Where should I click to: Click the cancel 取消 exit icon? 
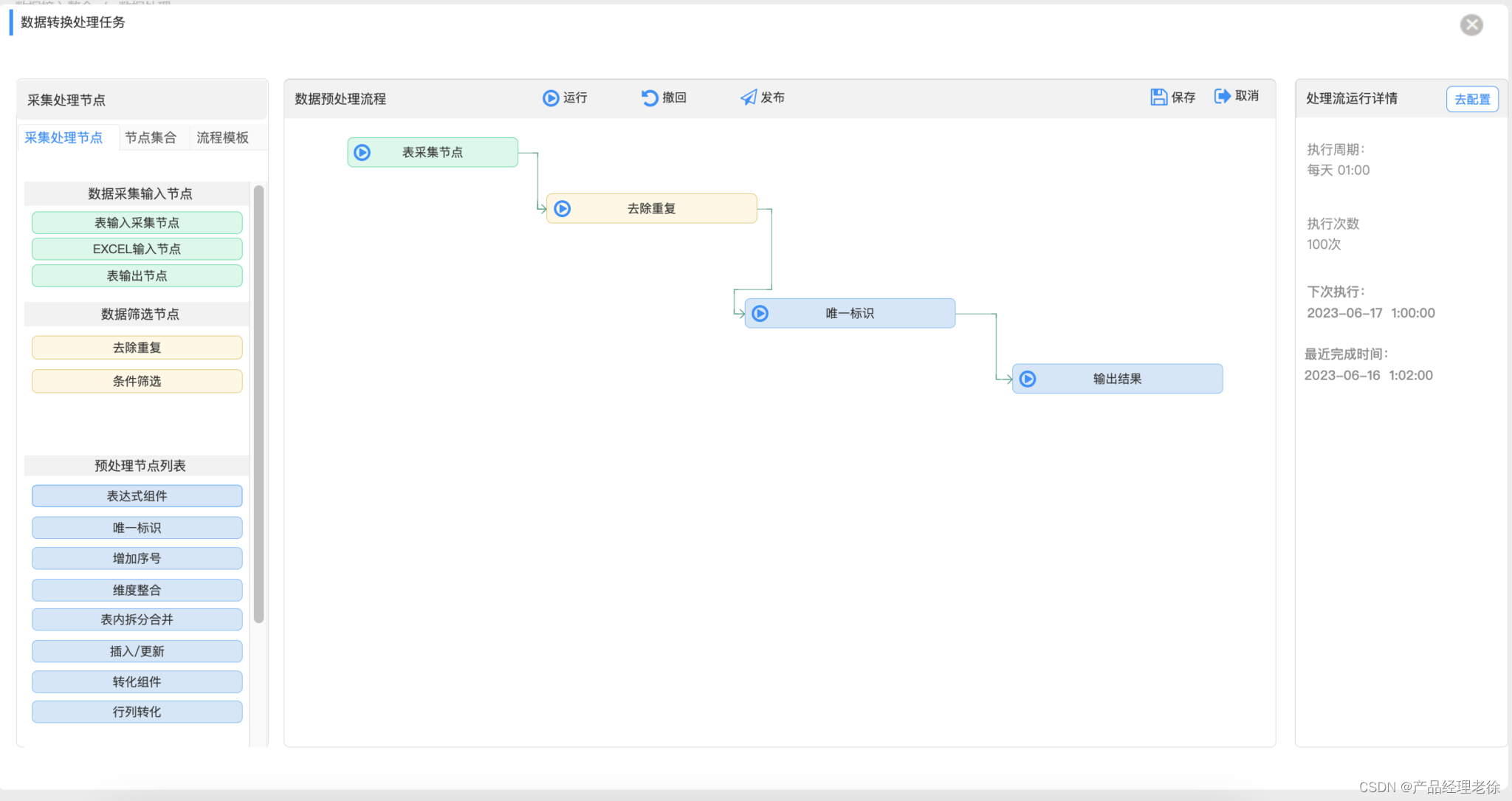(x=1223, y=96)
